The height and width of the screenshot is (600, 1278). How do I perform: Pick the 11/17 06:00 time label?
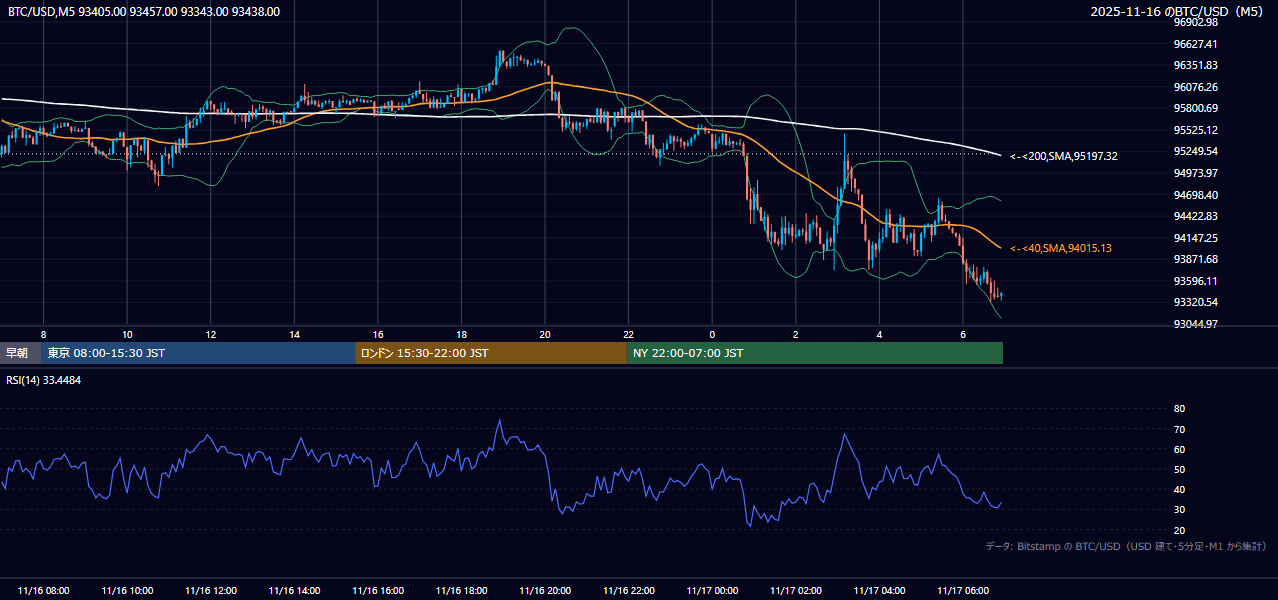pyautogui.click(x=962, y=591)
